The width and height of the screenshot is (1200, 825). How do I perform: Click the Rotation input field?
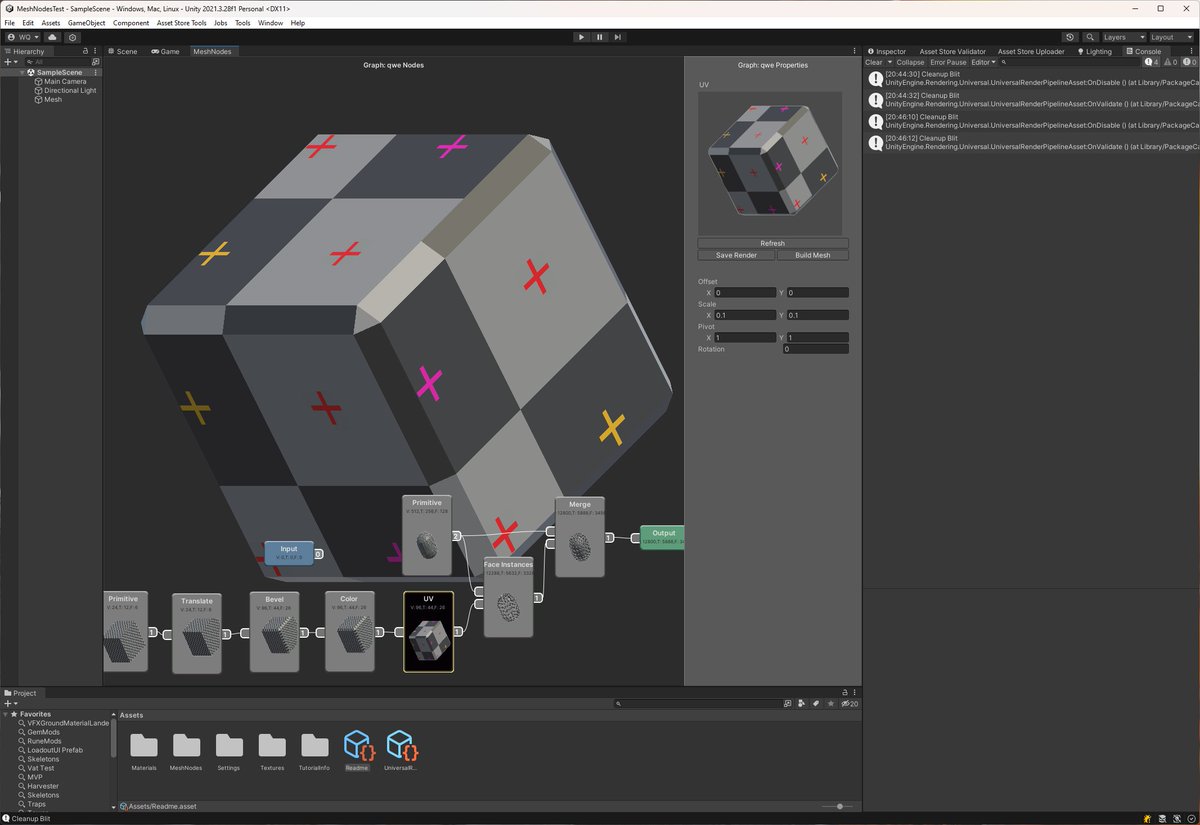click(816, 349)
